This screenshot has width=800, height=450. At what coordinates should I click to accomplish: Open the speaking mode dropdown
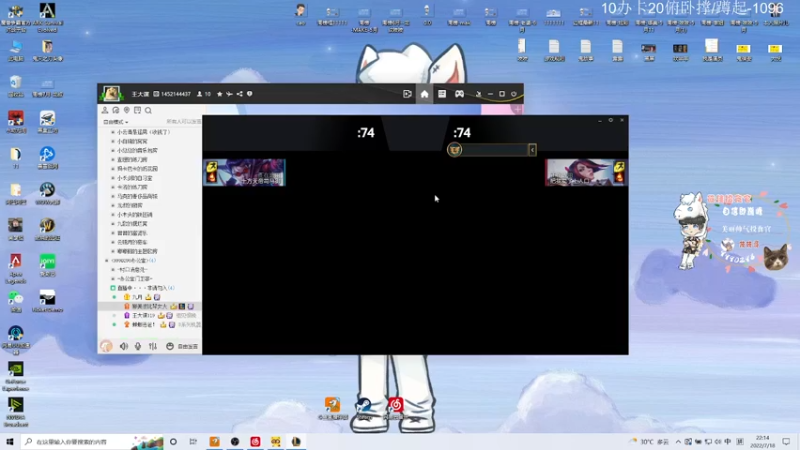coord(116,122)
